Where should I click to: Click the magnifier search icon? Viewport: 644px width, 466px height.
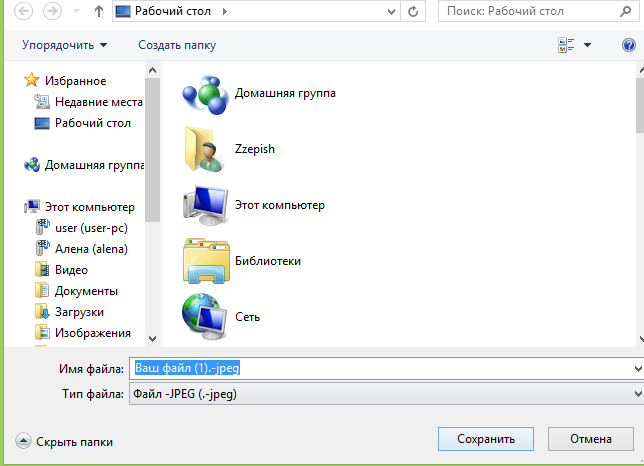pyautogui.click(x=625, y=11)
